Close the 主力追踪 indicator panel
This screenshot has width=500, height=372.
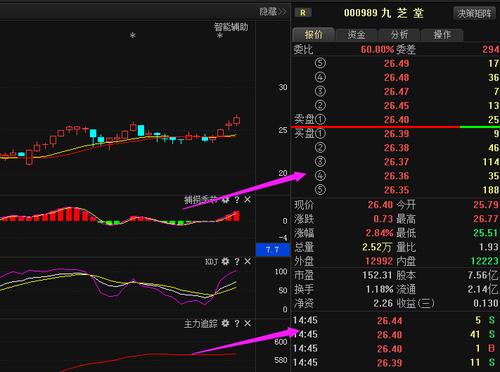247,323
